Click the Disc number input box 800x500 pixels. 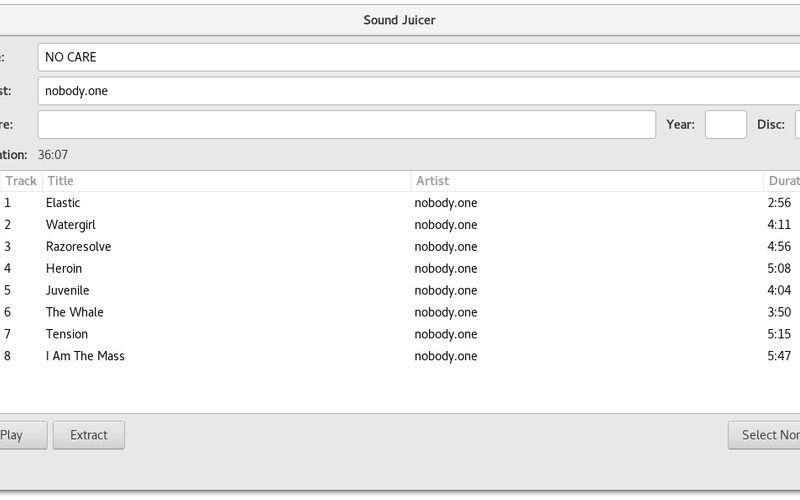coord(797,125)
